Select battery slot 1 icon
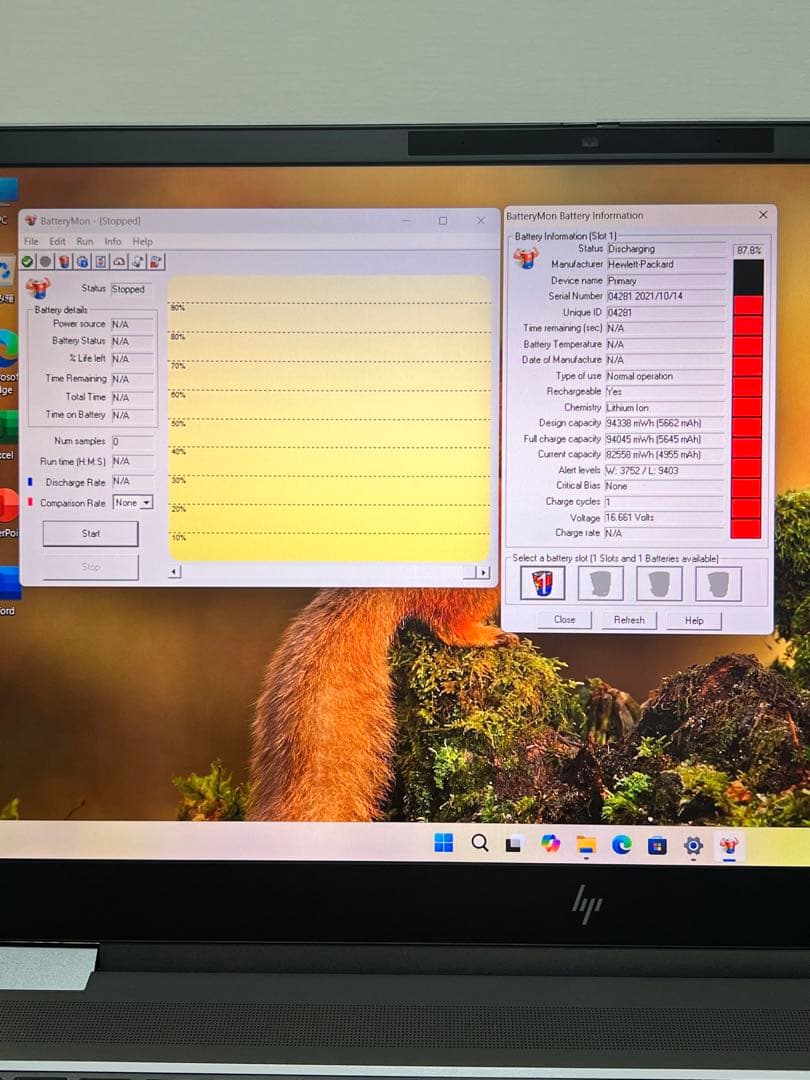Viewport: 810px width, 1080px height. tap(542, 583)
